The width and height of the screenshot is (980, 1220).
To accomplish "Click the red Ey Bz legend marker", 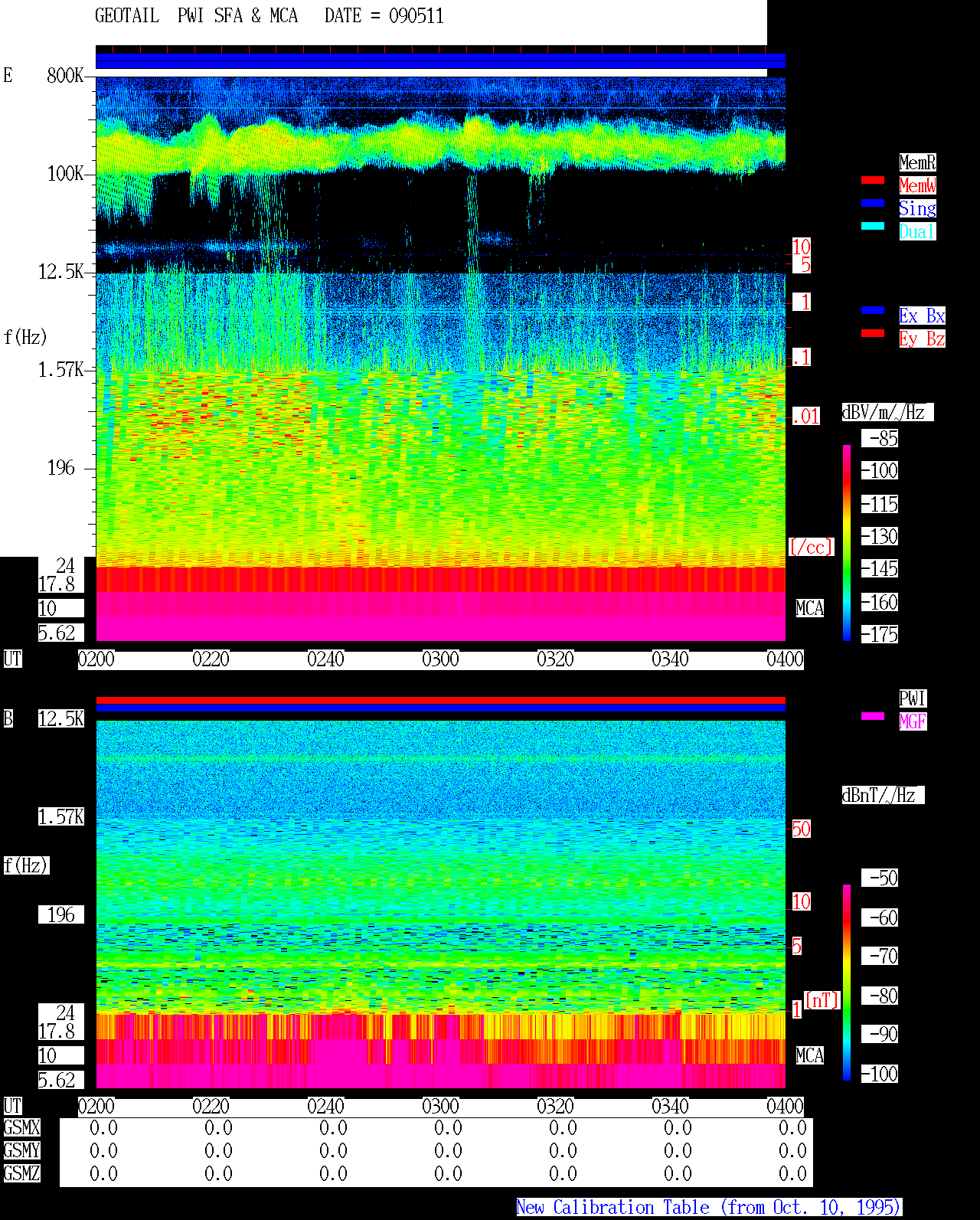I will point(873,333).
